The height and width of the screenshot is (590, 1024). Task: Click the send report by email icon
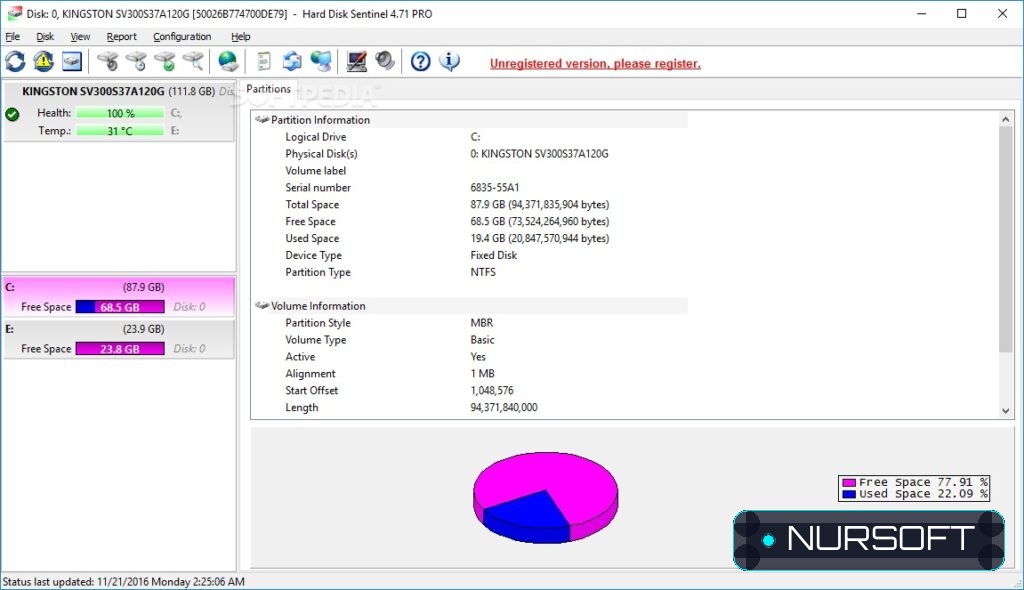point(292,62)
